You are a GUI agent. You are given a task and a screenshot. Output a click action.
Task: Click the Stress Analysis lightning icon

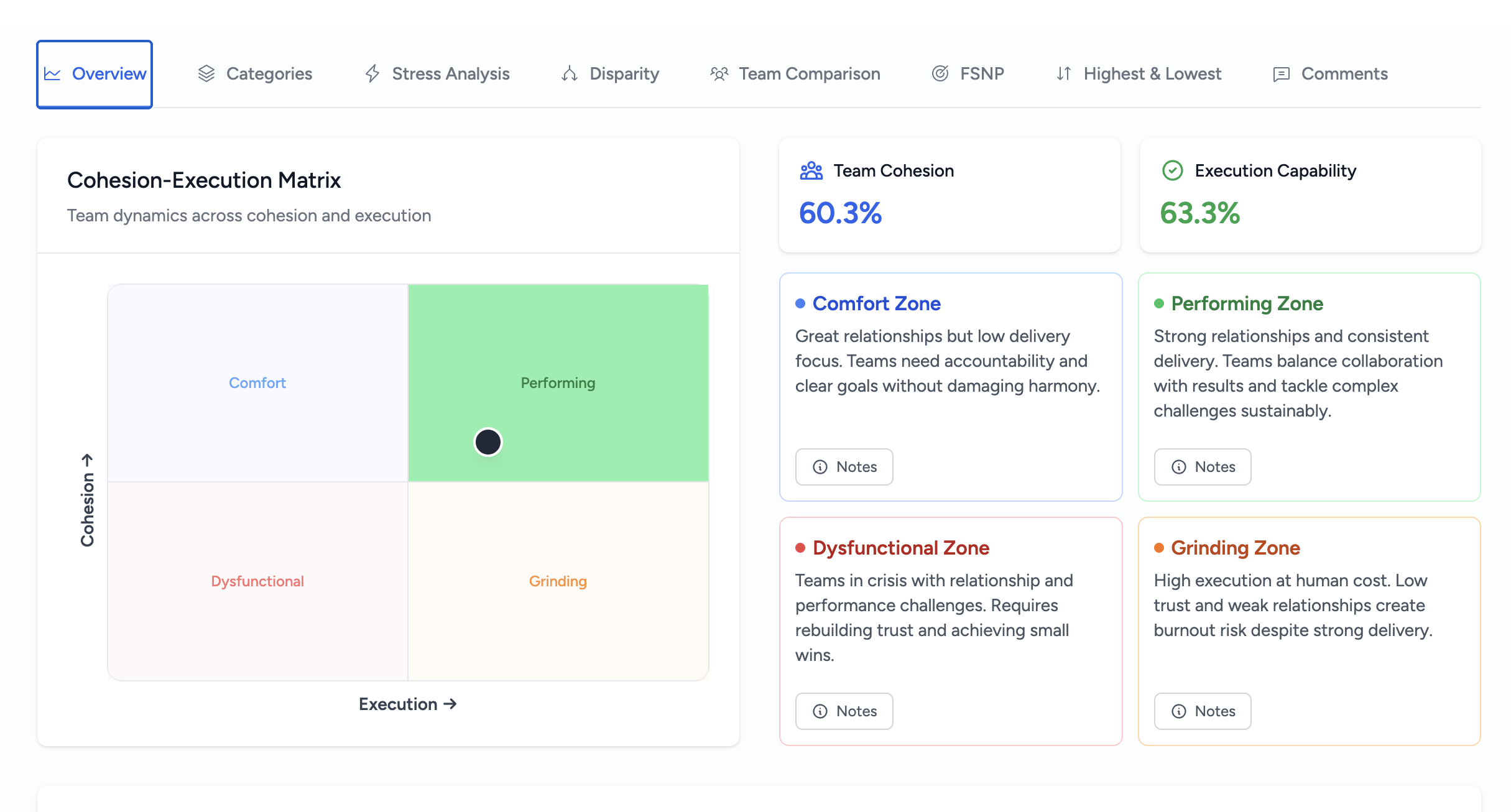pyautogui.click(x=372, y=74)
